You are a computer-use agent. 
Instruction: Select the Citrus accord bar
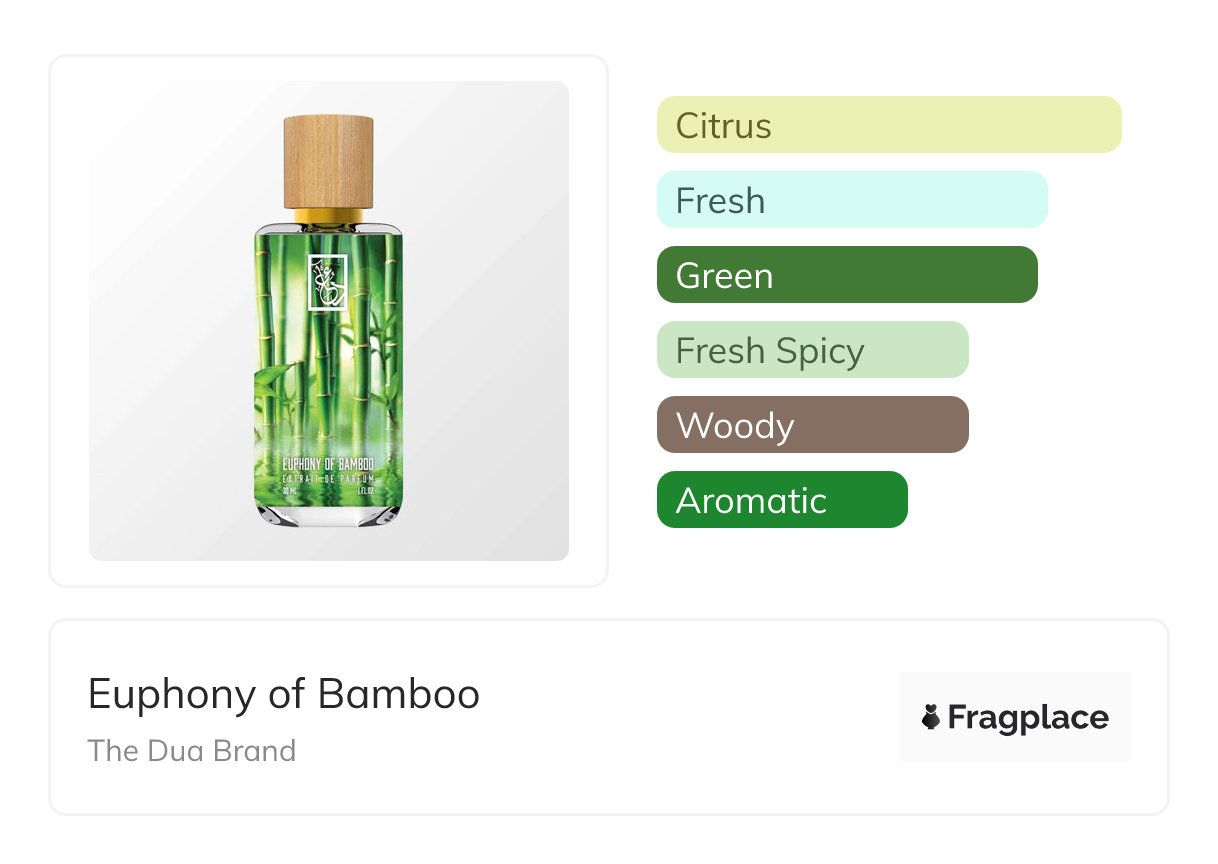888,125
